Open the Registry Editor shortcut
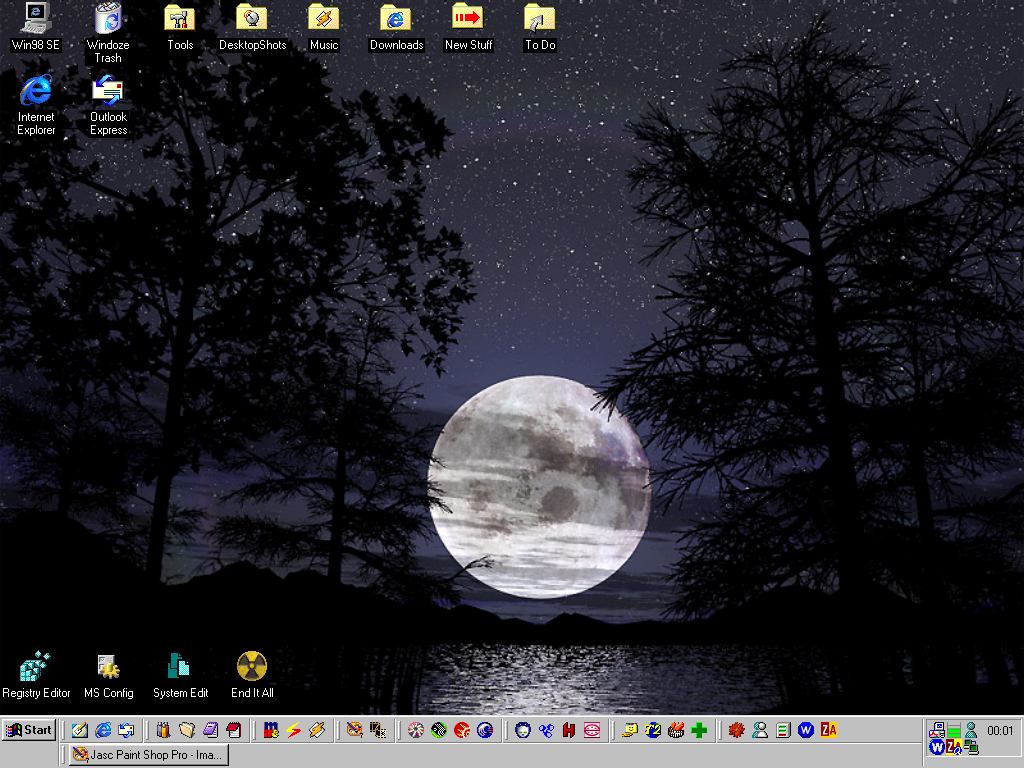 36,667
